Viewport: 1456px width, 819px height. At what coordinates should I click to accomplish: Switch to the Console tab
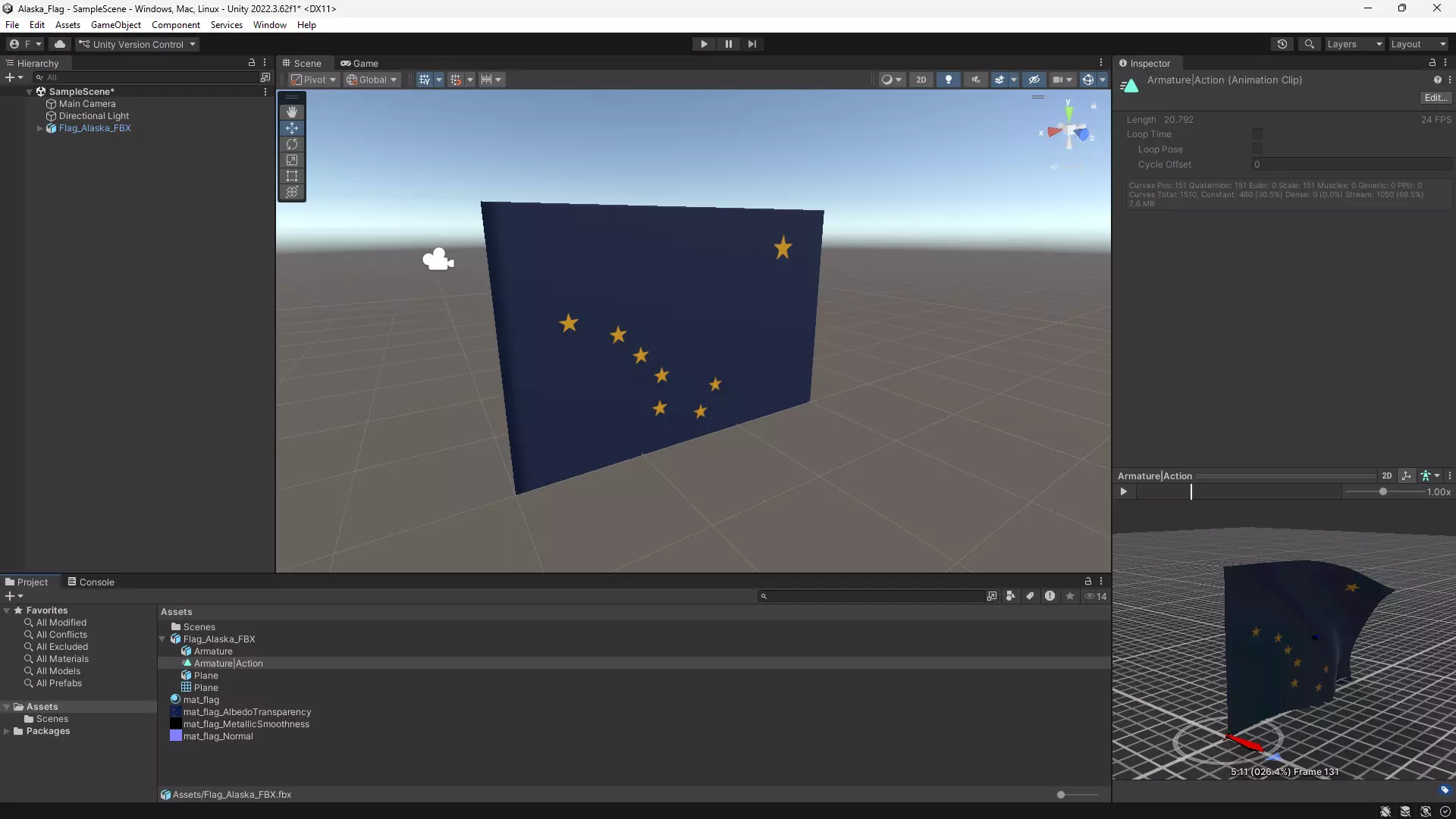point(91,582)
